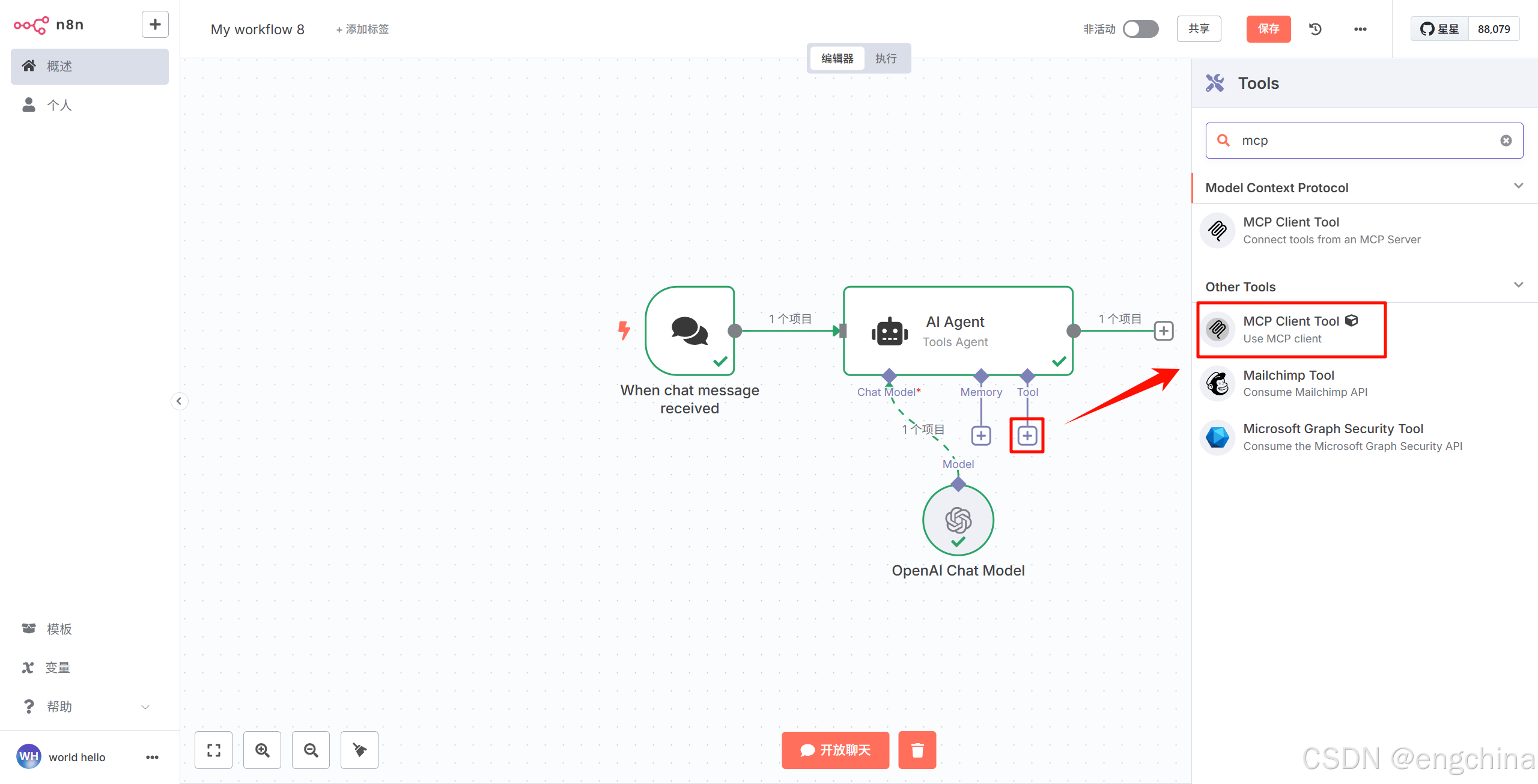Open the 模板 templates menu item

click(x=59, y=628)
